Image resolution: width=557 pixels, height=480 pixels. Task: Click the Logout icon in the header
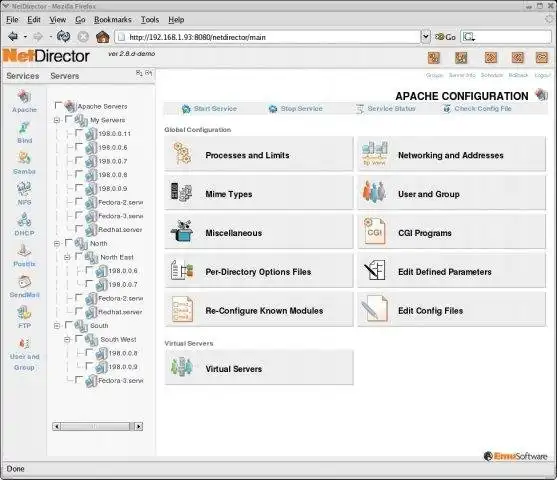[542, 58]
